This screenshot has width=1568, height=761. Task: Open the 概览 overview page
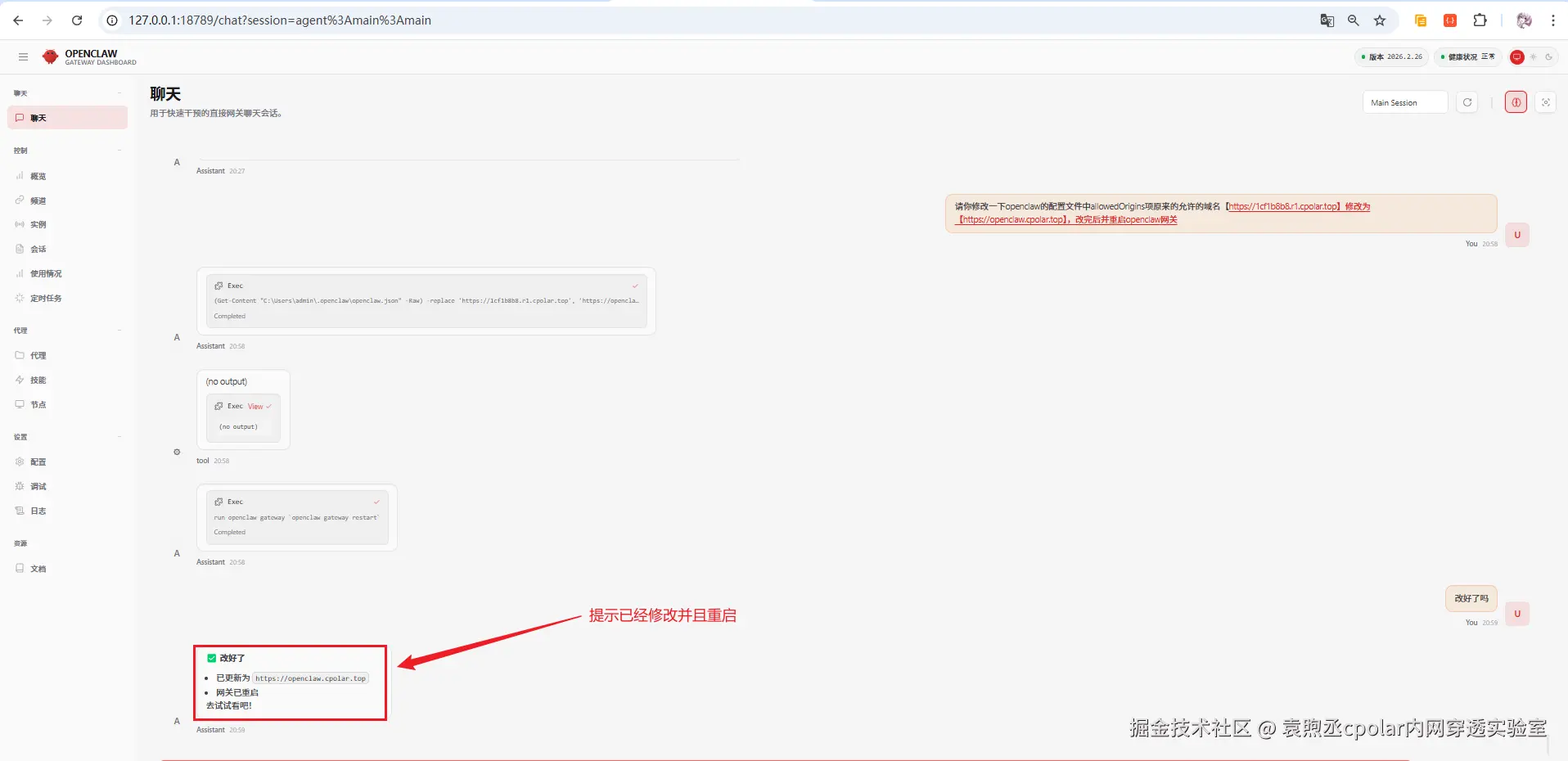pyautogui.click(x=68, y=176)
